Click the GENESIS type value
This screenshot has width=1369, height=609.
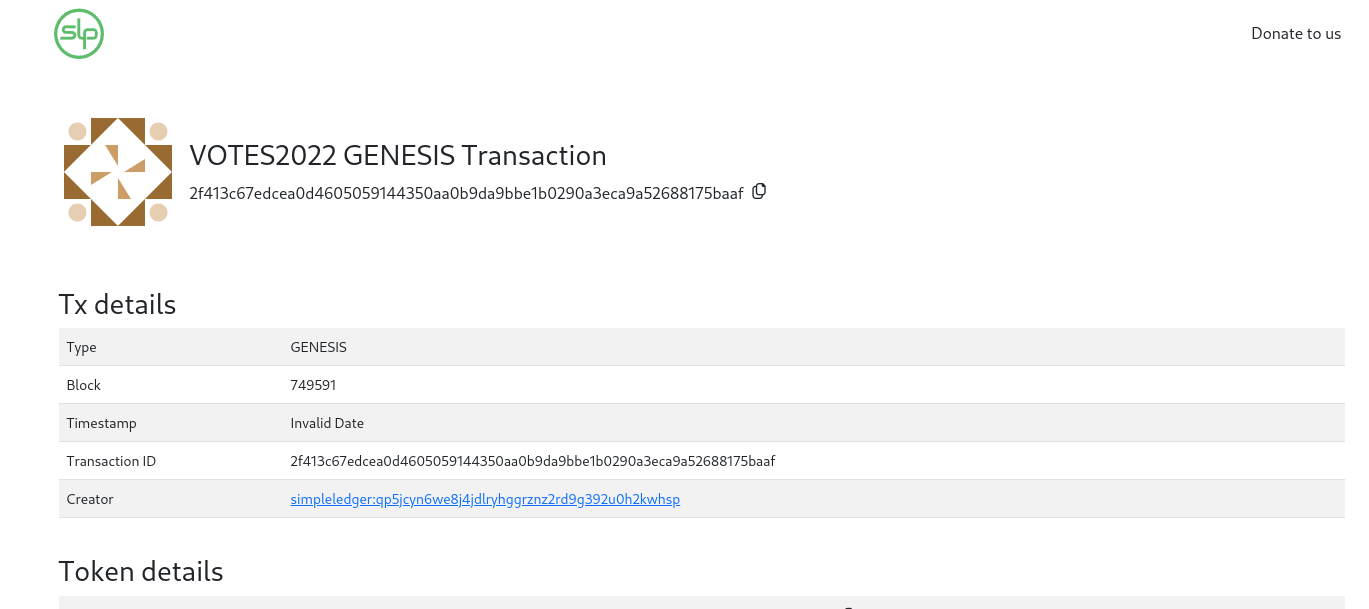(x=318, y=347)
